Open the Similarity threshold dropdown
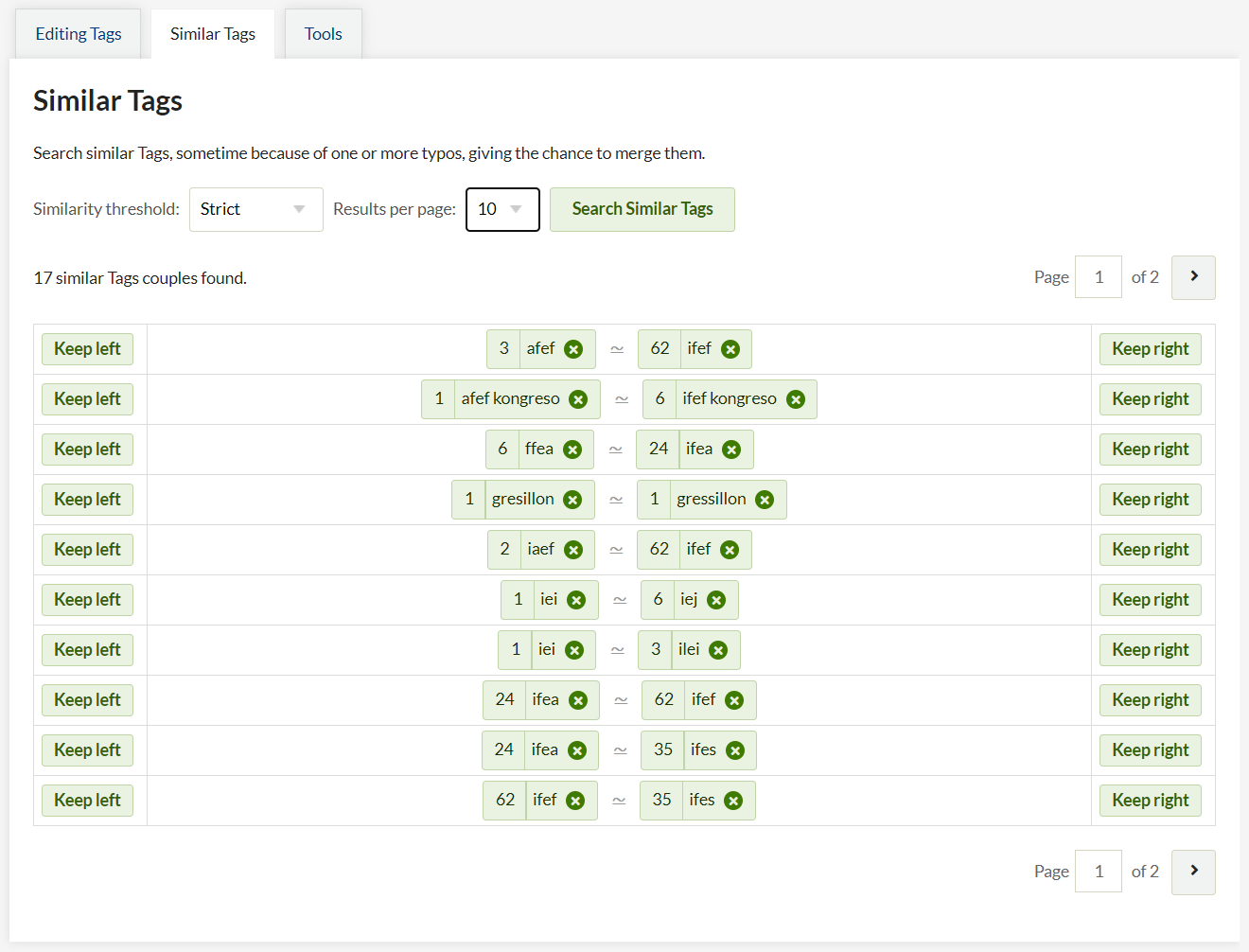This screenshot has width=1249, height=952. (255, 209)
